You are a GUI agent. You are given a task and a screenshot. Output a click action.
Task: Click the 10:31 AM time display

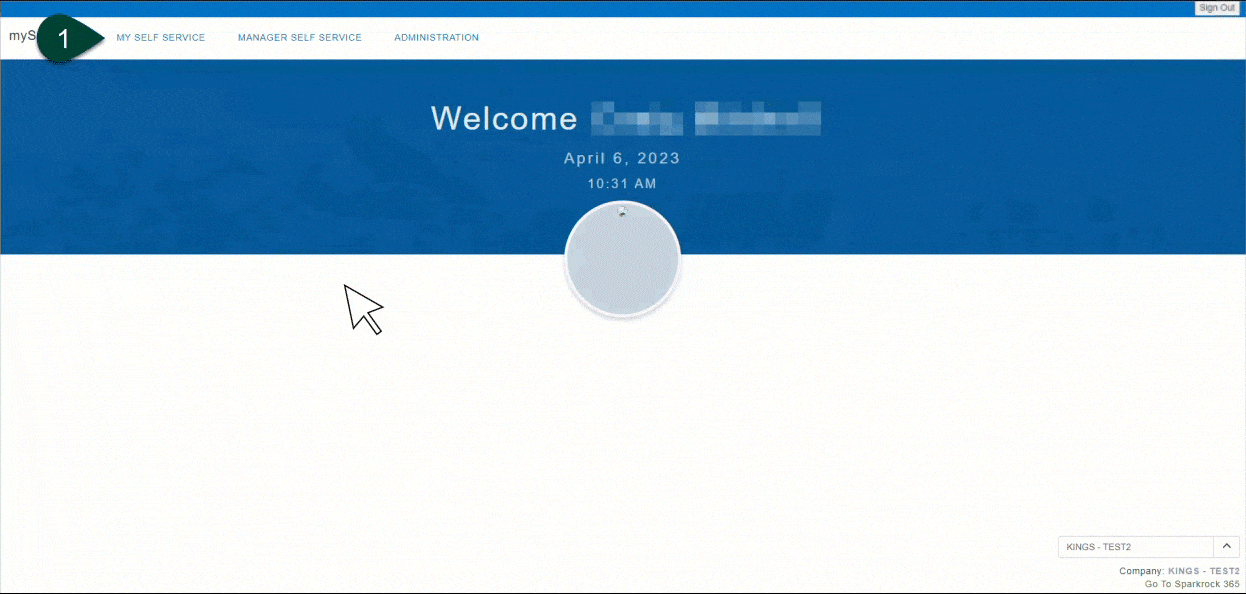[x=622, y=184]
